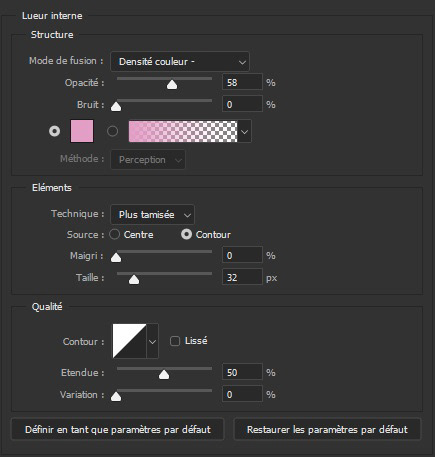Click Restaurer les paramètres par défaut
The height and width of the screenshot is (457, 435).
[x=327, y=429]
